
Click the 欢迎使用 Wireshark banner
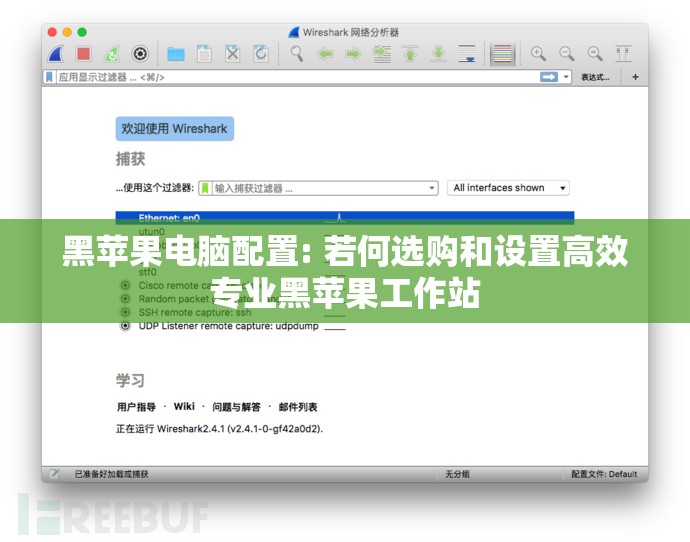coord(175,128)
